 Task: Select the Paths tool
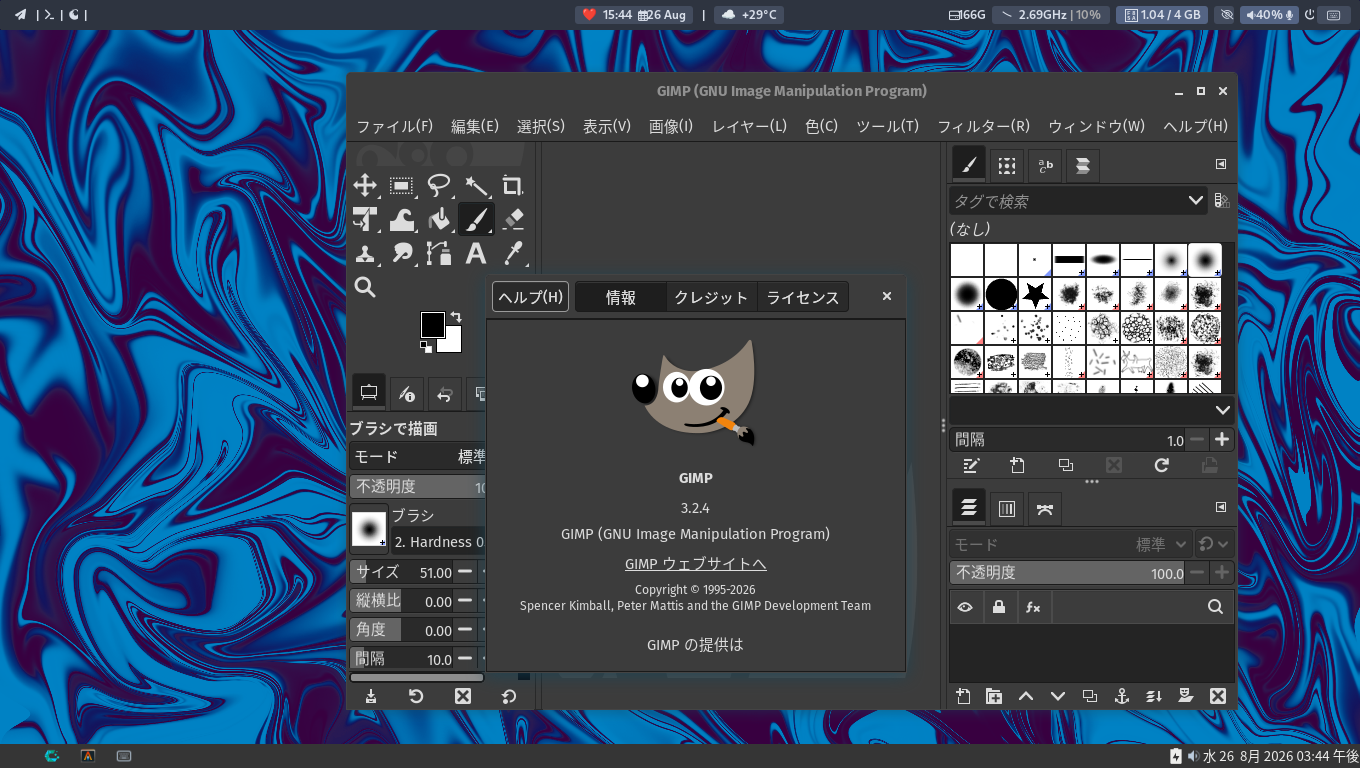tap(439, 253)
